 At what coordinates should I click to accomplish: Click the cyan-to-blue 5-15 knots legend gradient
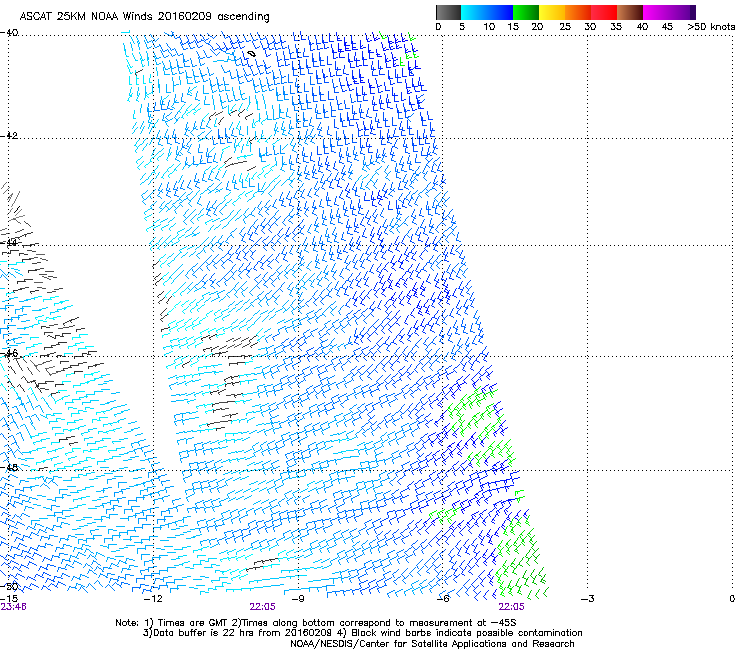tap(487, 12)
